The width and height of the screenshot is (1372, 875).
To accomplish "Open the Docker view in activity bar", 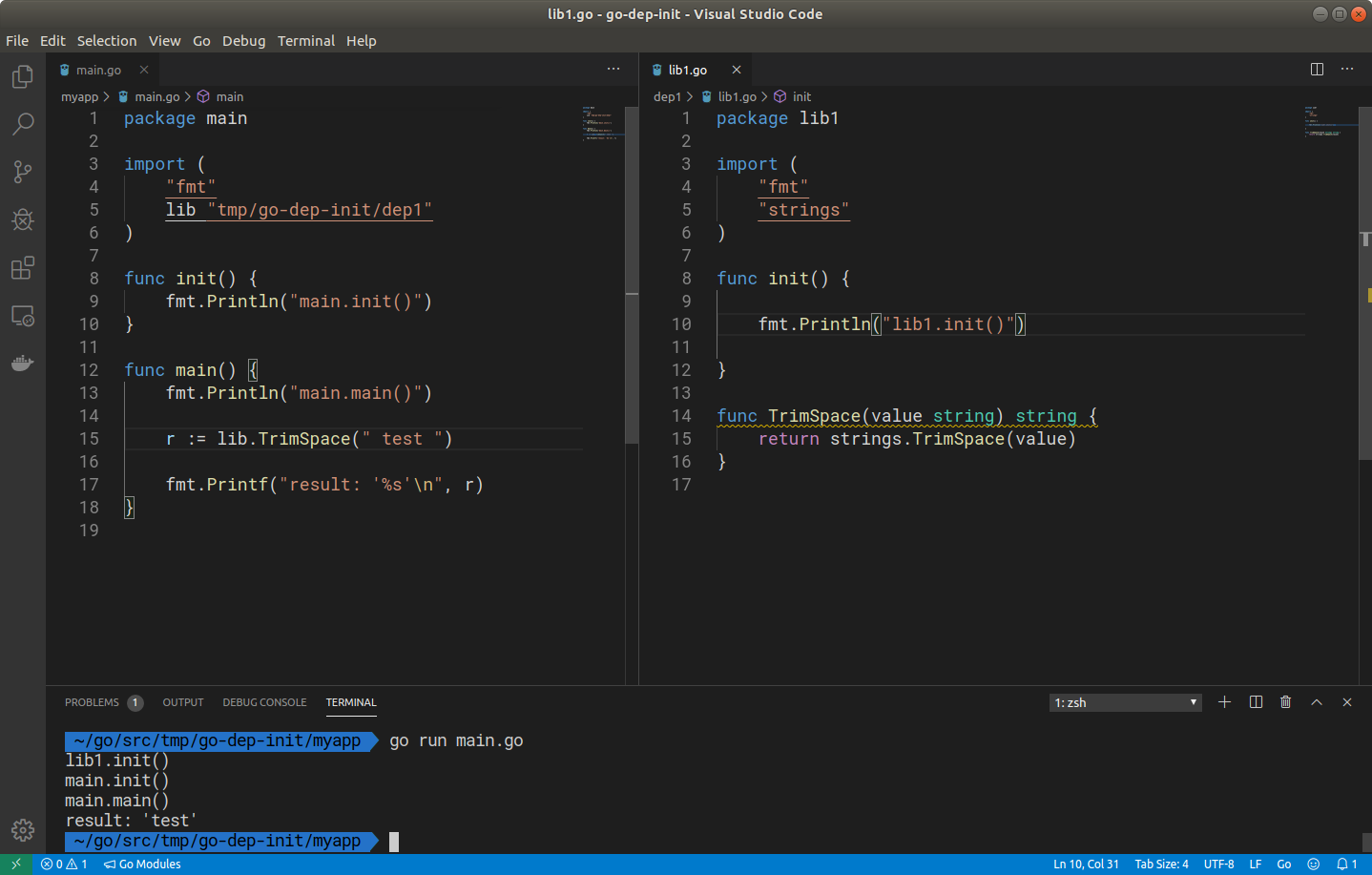I will point(23,364).
